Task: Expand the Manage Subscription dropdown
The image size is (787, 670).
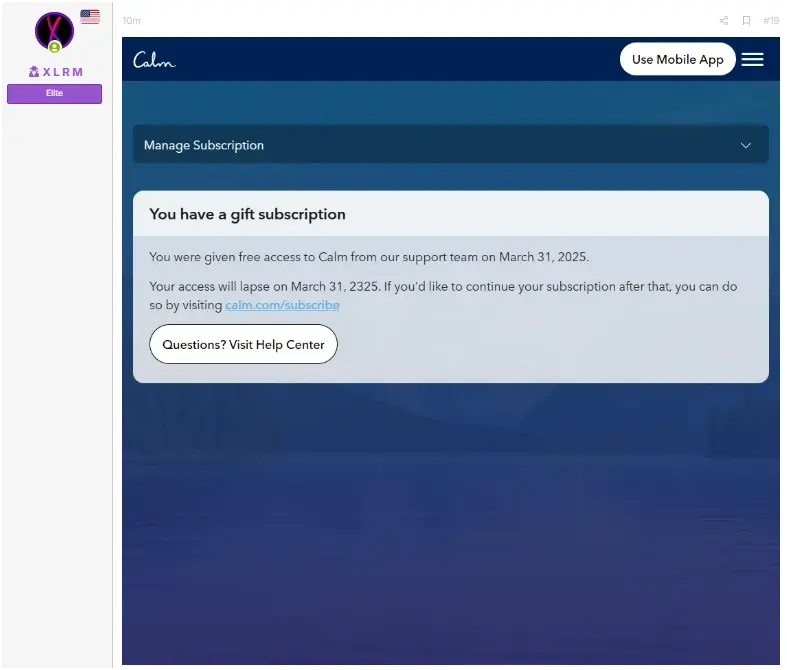Action: pos(450,145)
